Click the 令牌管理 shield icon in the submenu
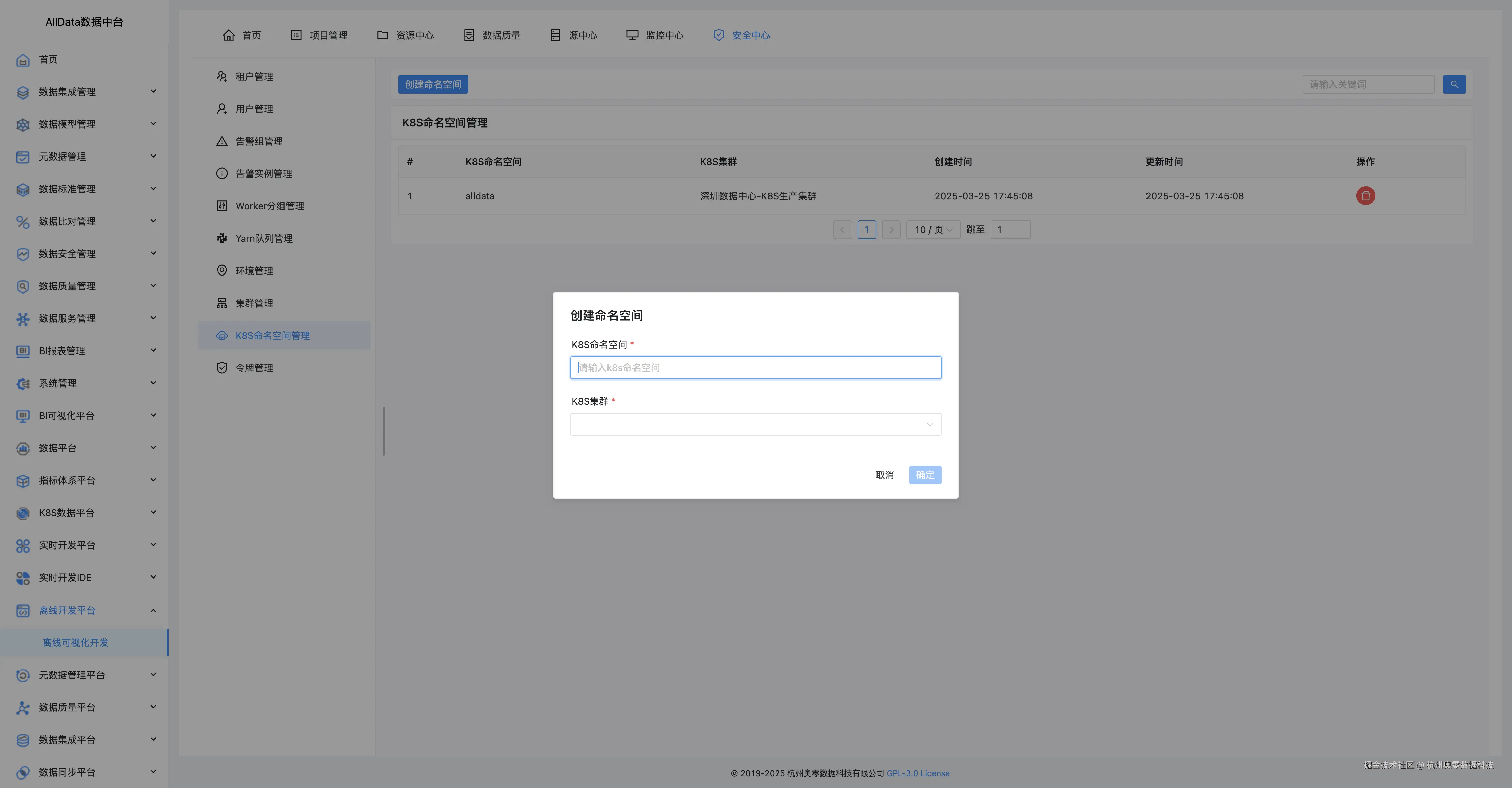 coord(222,368)
